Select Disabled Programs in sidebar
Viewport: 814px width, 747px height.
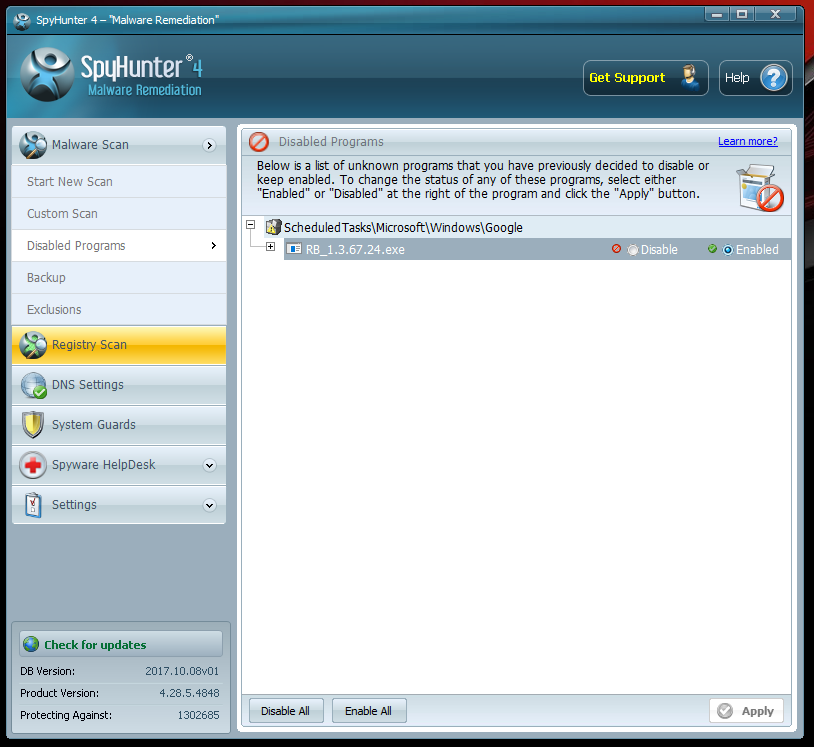click(119, 246)
